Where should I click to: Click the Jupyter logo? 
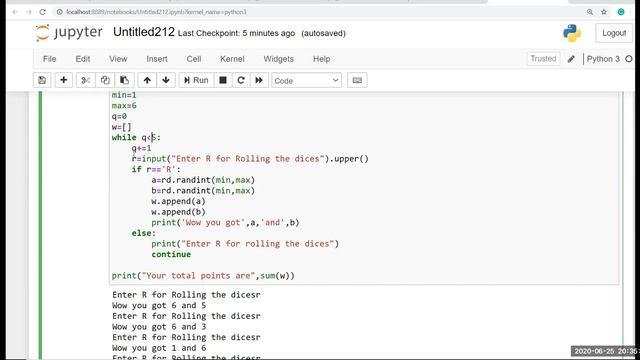tap(69, 33)
